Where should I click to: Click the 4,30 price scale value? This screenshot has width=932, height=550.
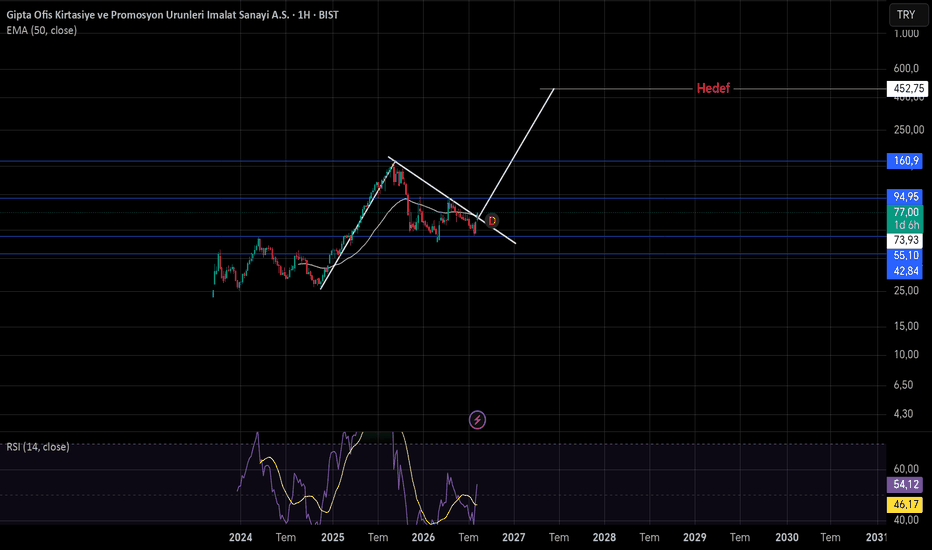coord(903,414)
